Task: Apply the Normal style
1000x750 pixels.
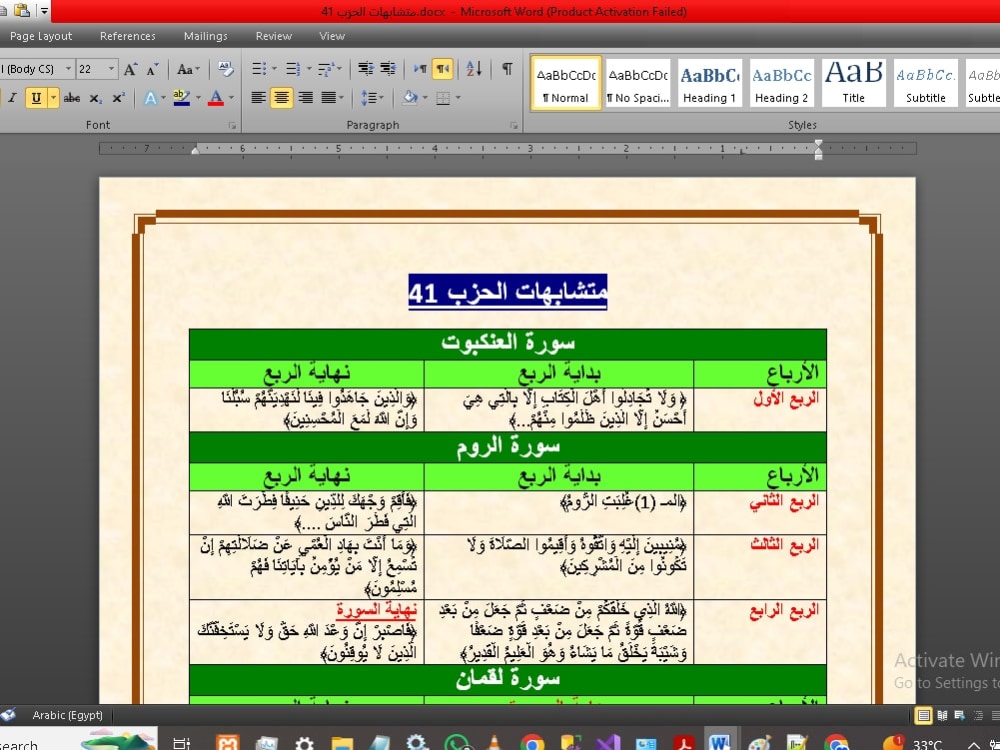Action: 566,84
